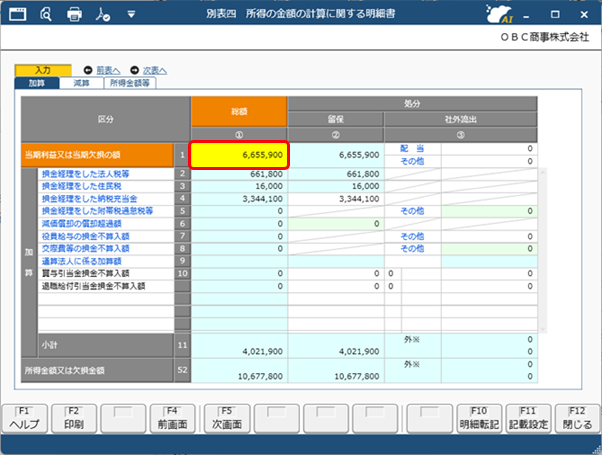
Task: Open 損金経理をした附帯税過怠税等 link
Action: (97, 211)
